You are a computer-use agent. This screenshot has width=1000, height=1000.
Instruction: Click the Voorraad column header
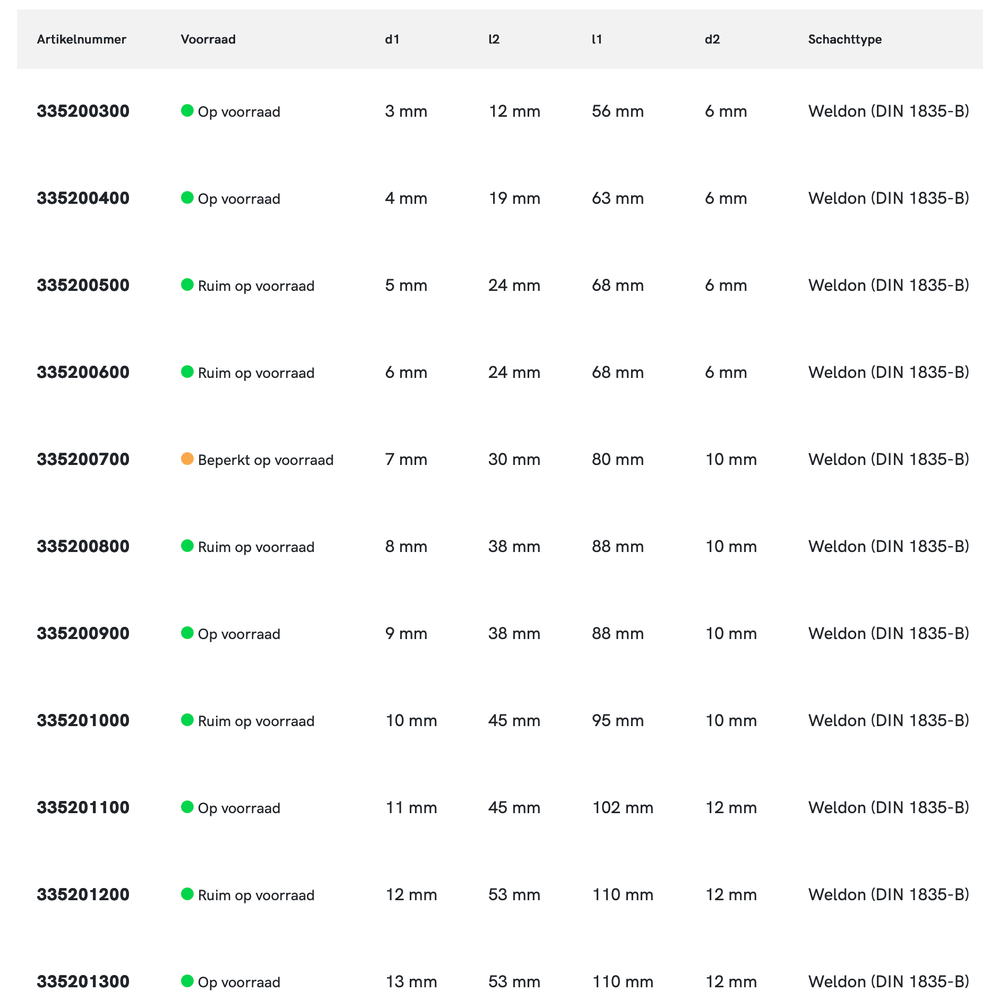click(208, 40)
